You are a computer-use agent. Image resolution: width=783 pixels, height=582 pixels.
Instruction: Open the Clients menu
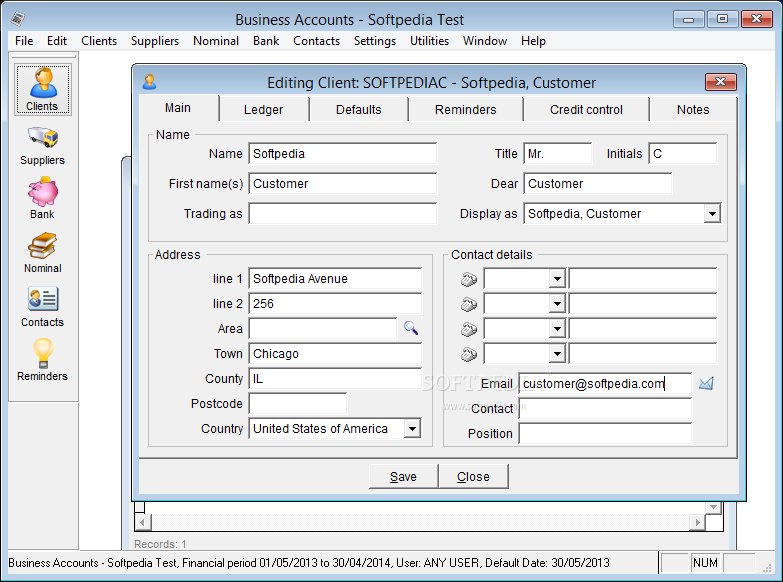click(99, 41)
